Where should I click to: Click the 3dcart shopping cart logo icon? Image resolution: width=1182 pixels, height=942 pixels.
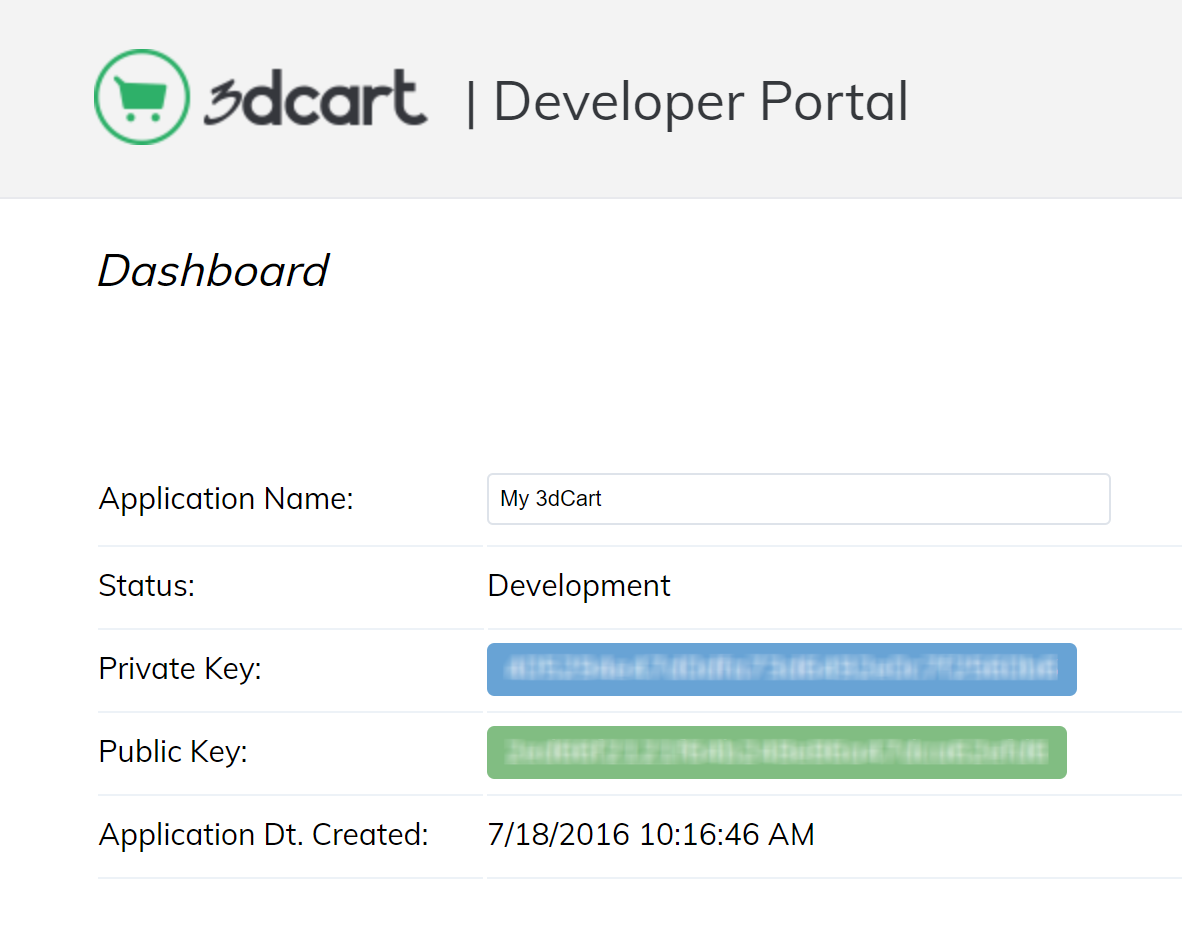[x=142, y=97]
